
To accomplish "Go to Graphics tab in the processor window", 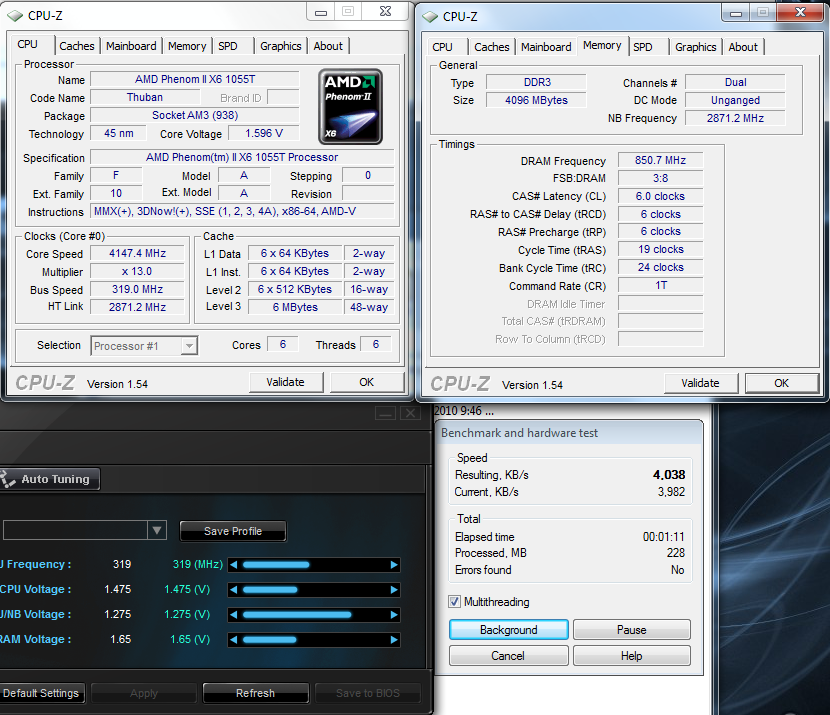I will pyautogui.click(x=281, y=46).
